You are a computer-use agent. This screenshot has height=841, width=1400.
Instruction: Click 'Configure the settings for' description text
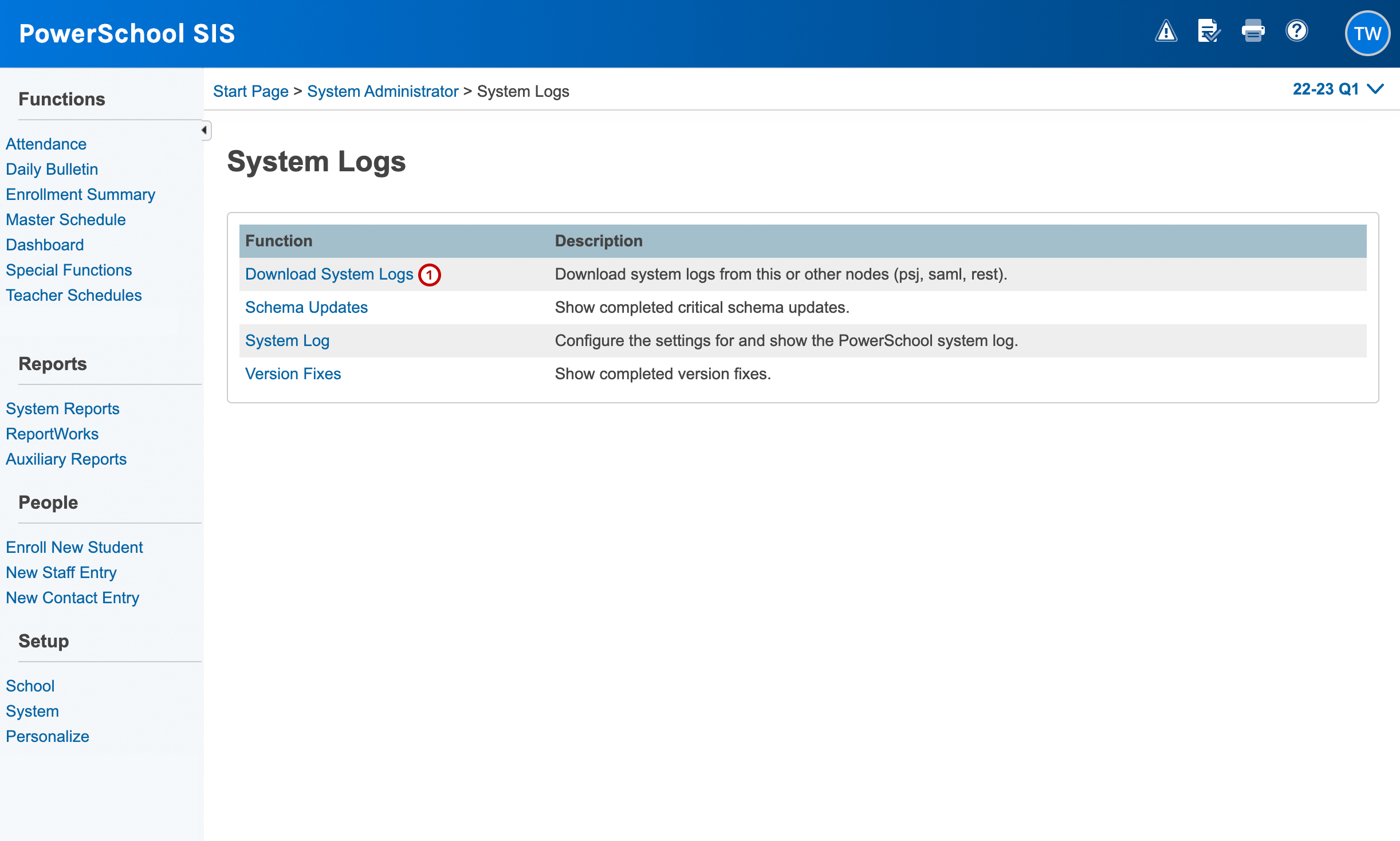[786, 341]
